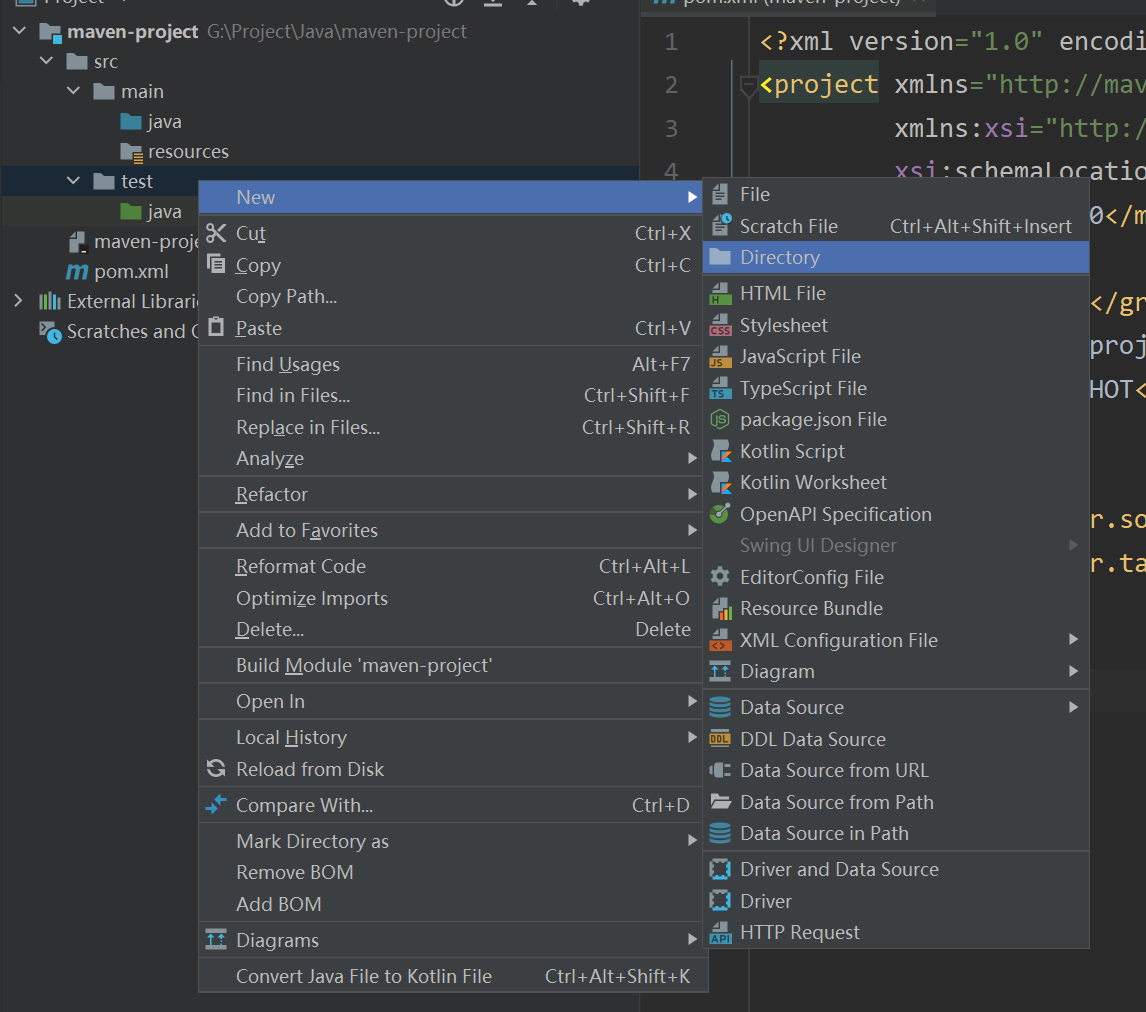
Task: Click the Diagram icon in New submenu
Action: click(720, 671)
